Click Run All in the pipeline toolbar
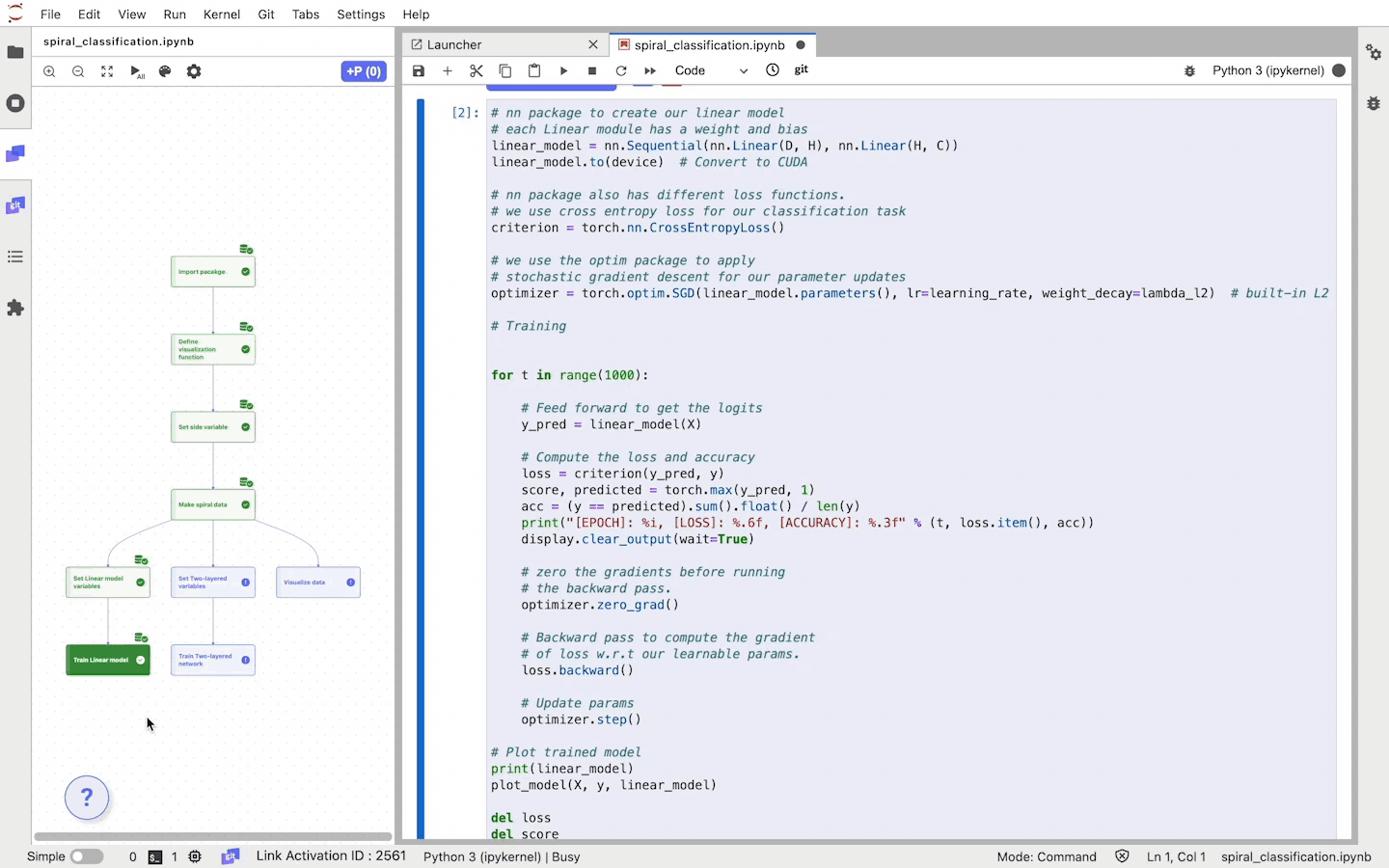The image size is (1389, 868). (136, 71)
